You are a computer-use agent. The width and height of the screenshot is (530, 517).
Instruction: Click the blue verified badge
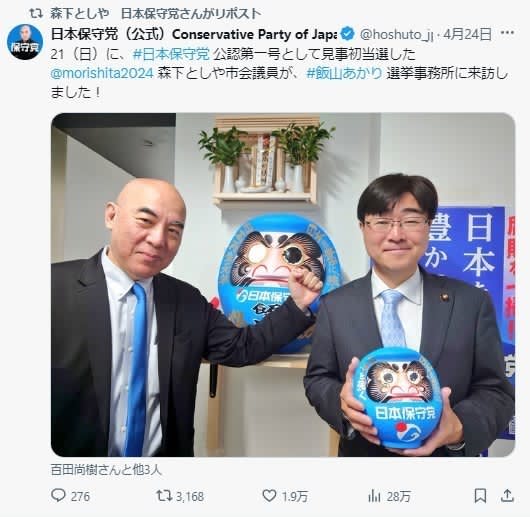coord(347,33)
